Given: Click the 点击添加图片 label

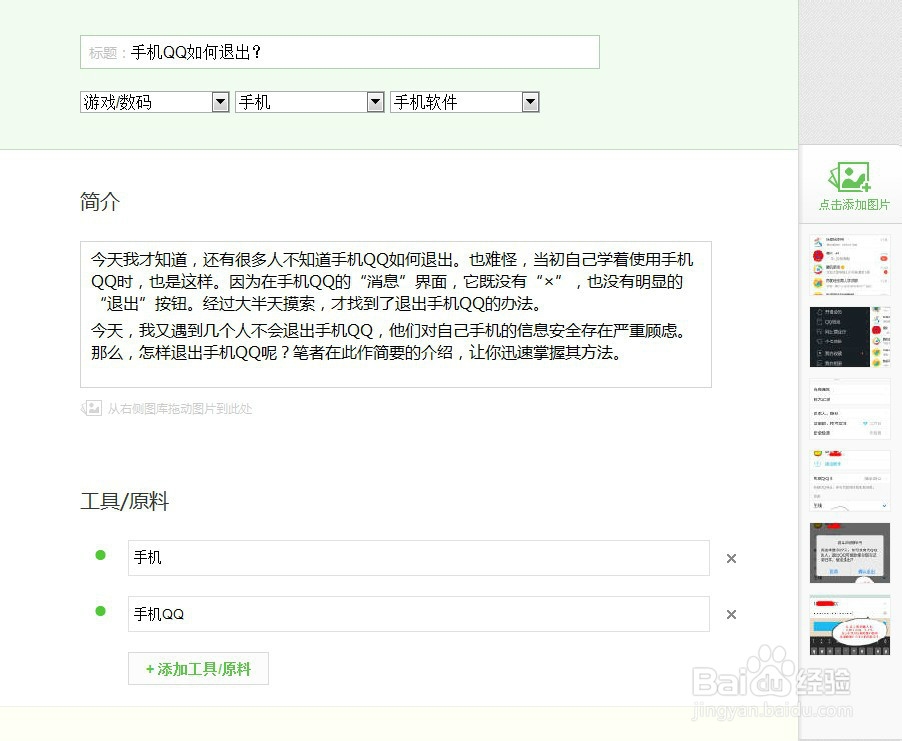Looking at the screenshot, I should pos(854,205).
